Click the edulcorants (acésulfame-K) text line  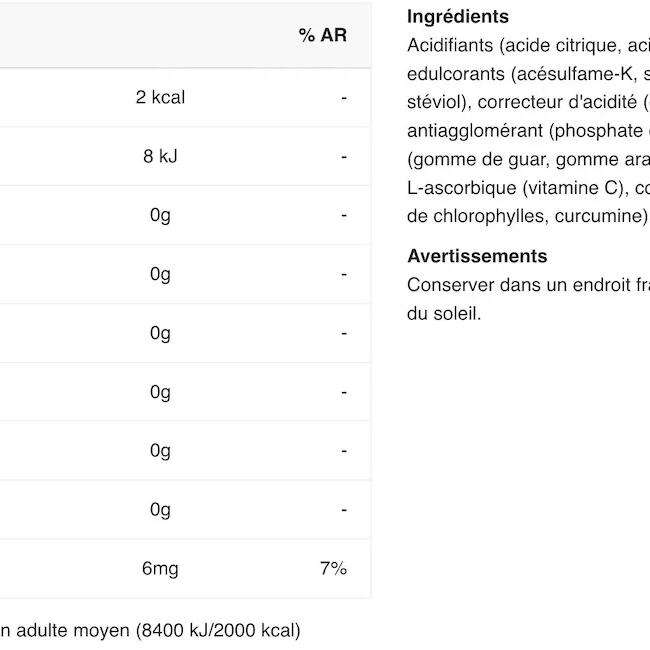point(528,73)
